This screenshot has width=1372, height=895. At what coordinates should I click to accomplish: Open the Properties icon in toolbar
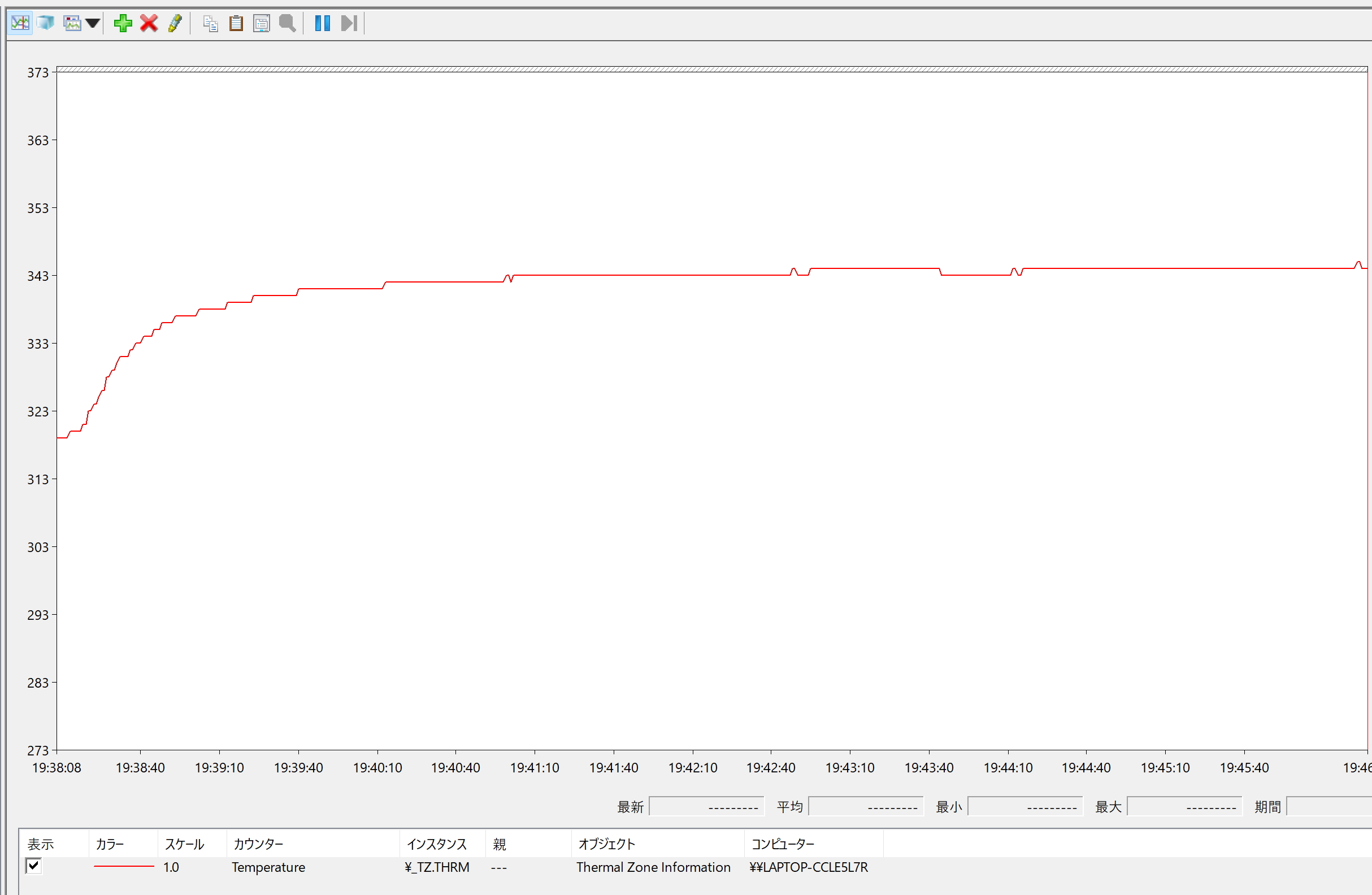(x=262, y=23)
